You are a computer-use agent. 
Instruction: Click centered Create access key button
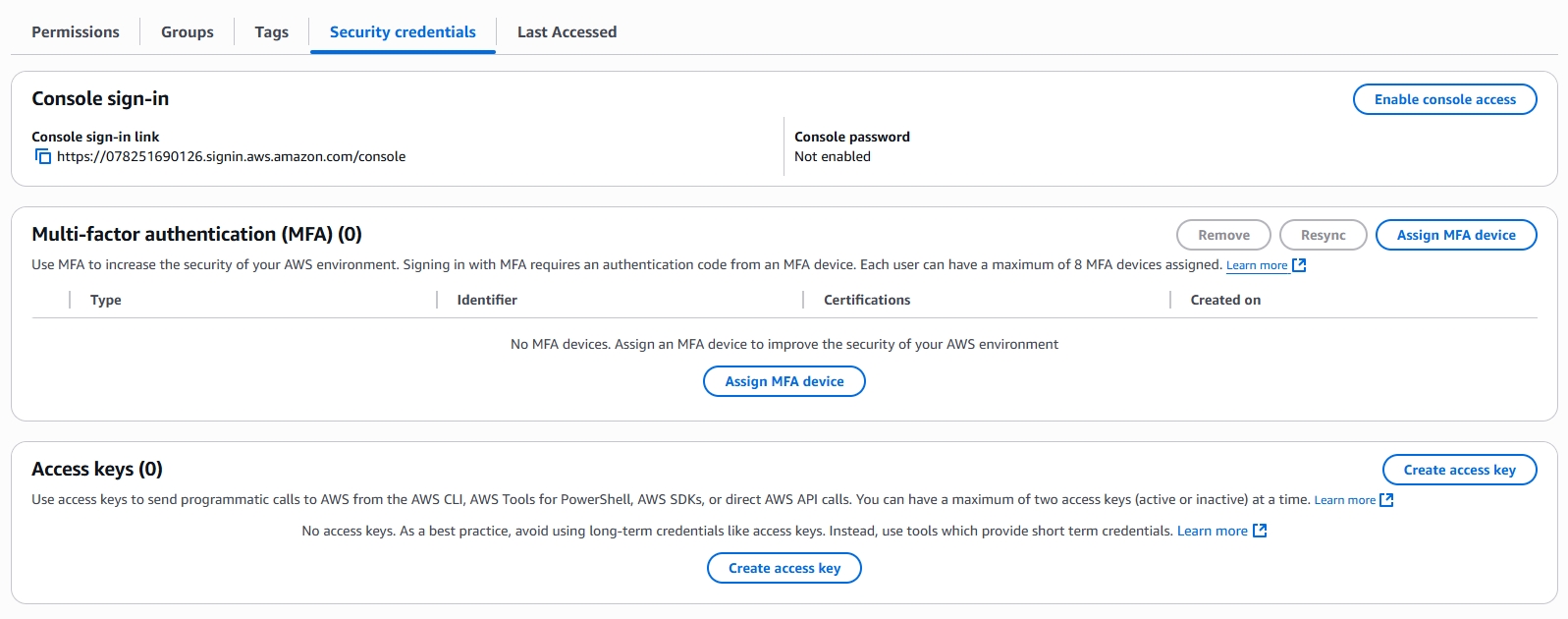point(784,568)
